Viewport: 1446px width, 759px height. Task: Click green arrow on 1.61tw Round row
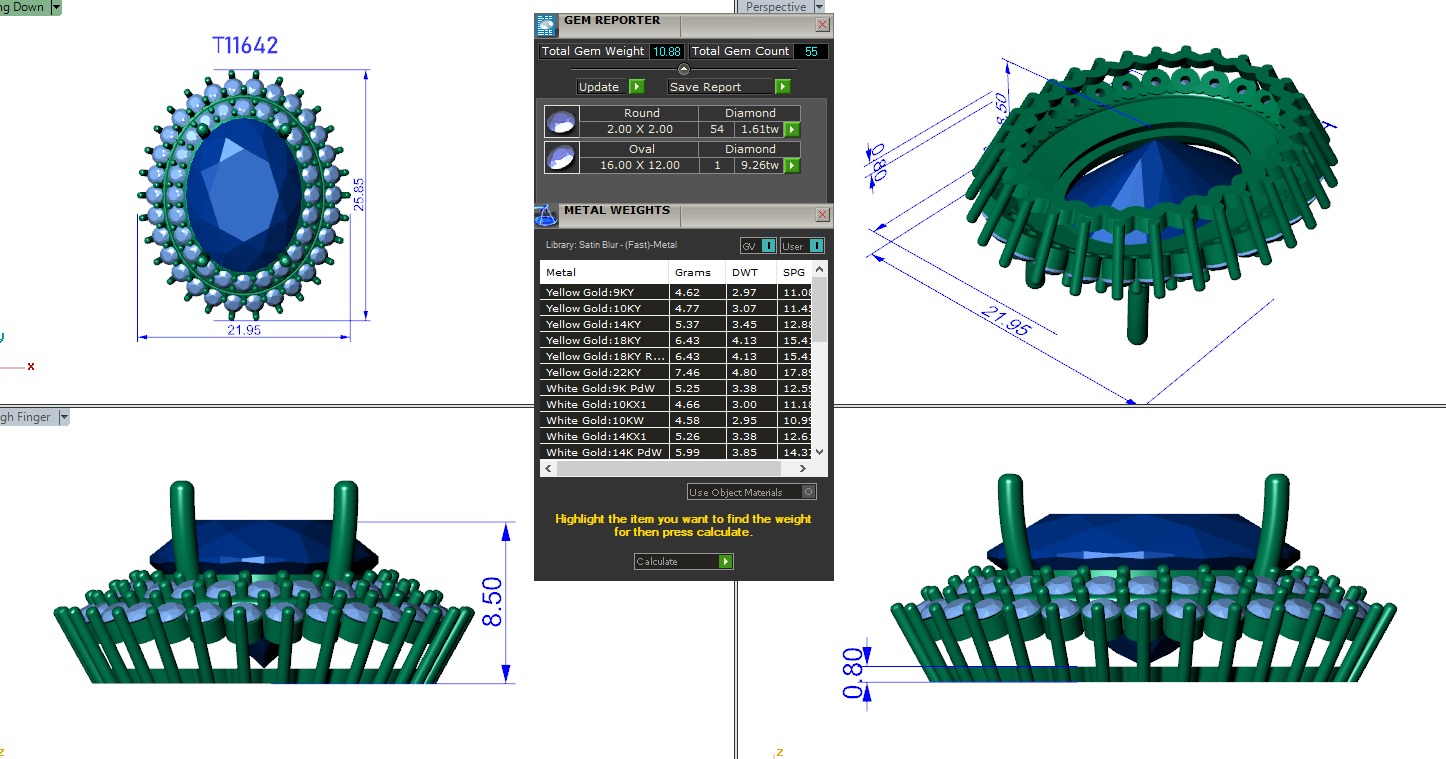click(792, 129)
